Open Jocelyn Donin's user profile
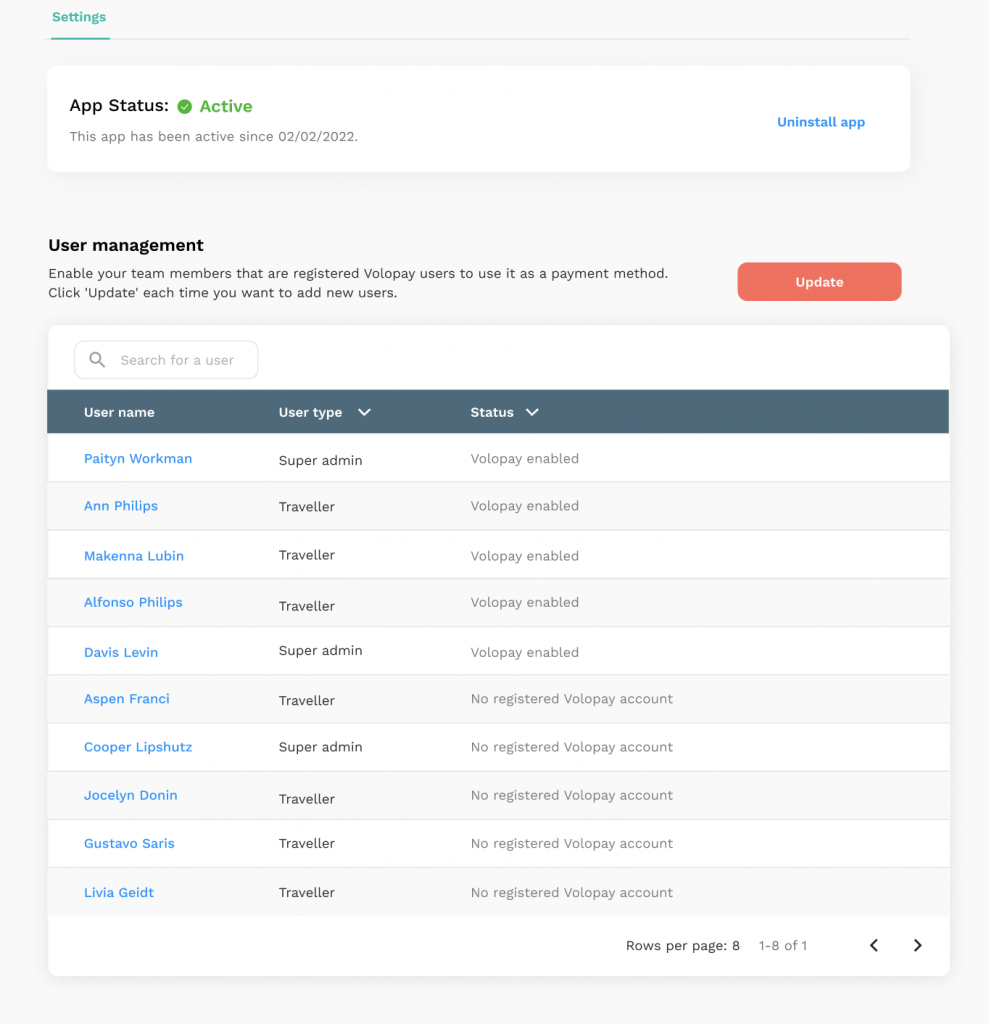 [x=131, y=795]
